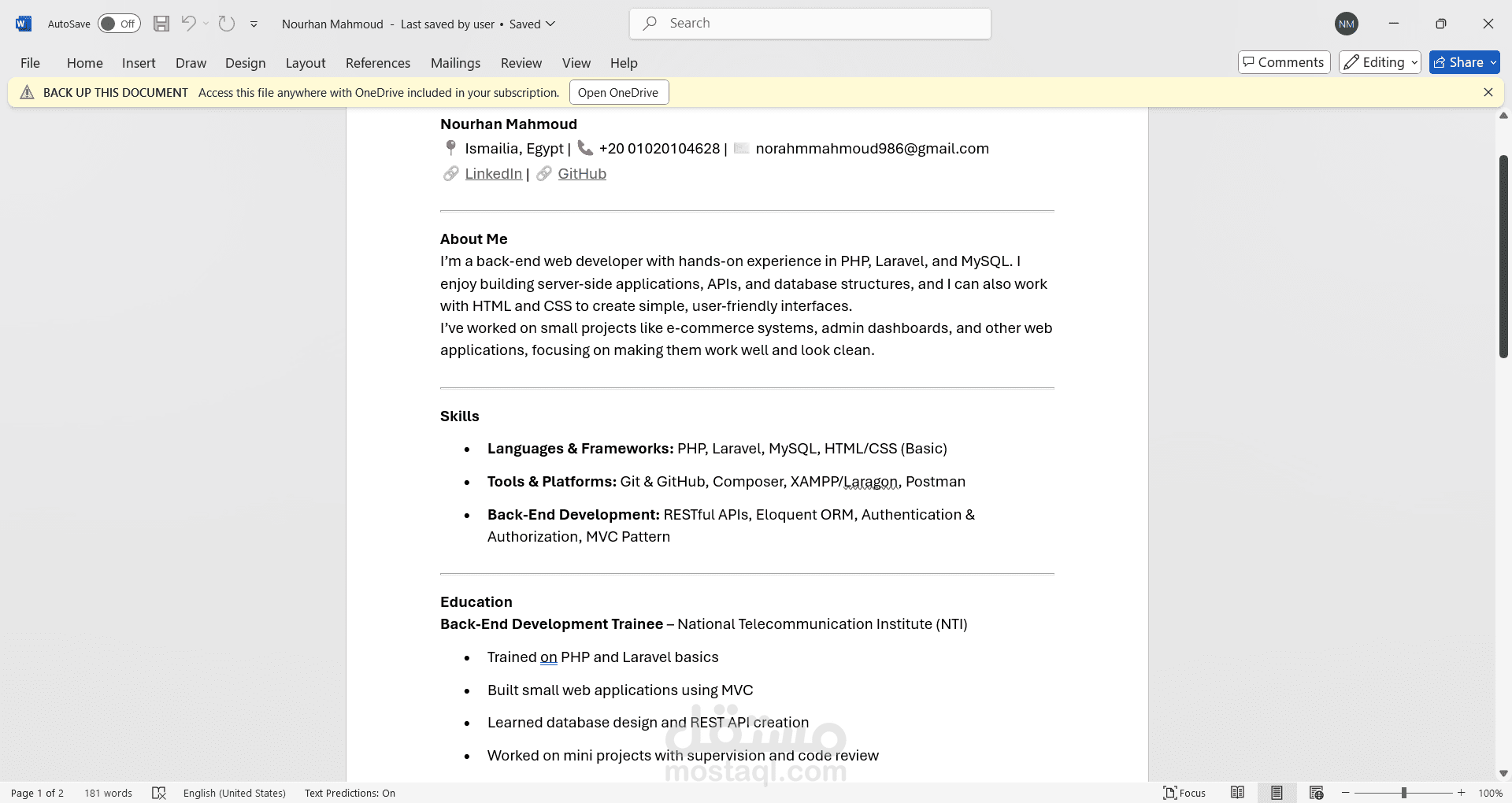1512x803 pixels.
Task: Click the 100% zoom level
Action: [1490, 793]
